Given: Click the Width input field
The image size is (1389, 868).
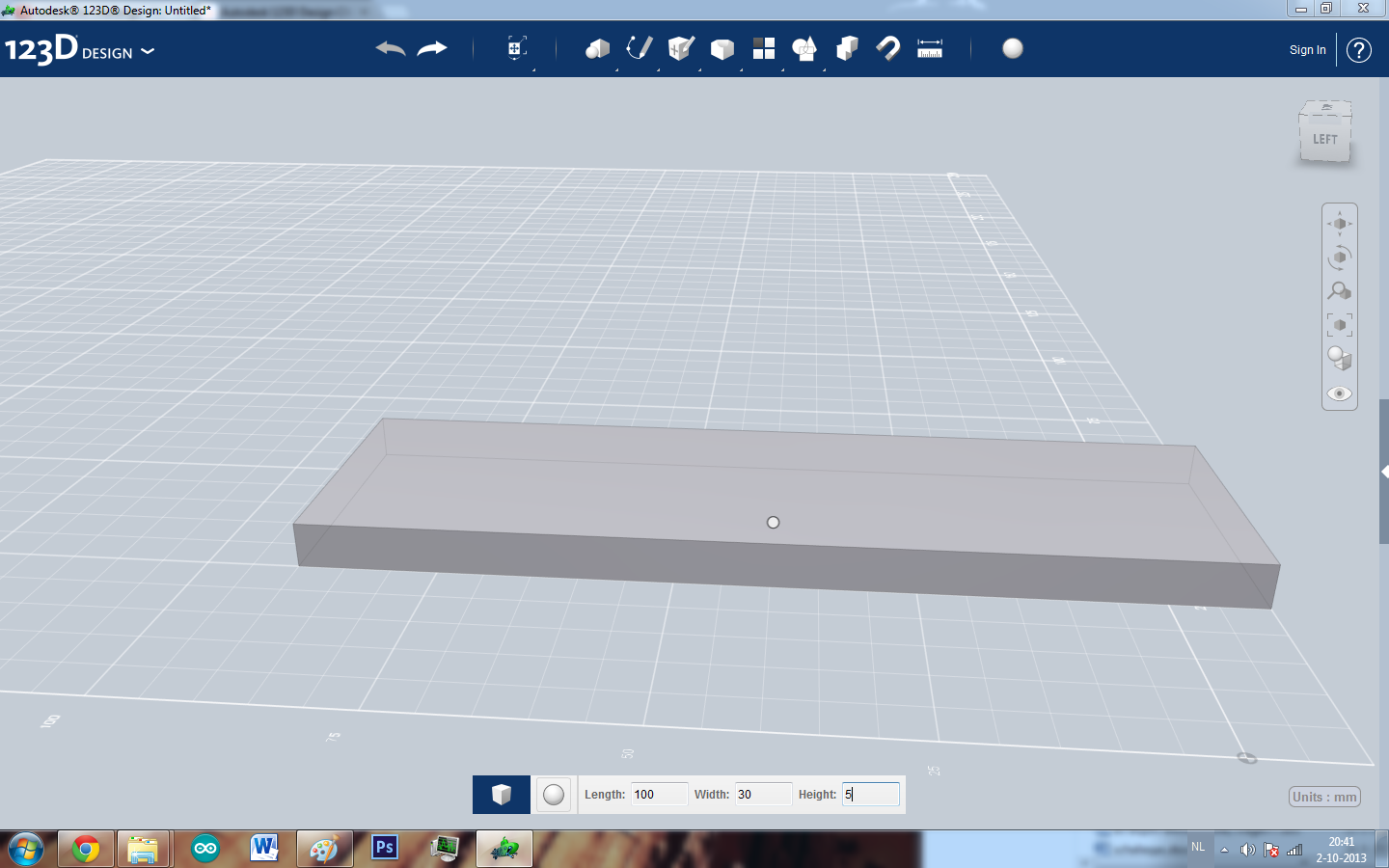Looking at the screenshot, I should (764, 795).
